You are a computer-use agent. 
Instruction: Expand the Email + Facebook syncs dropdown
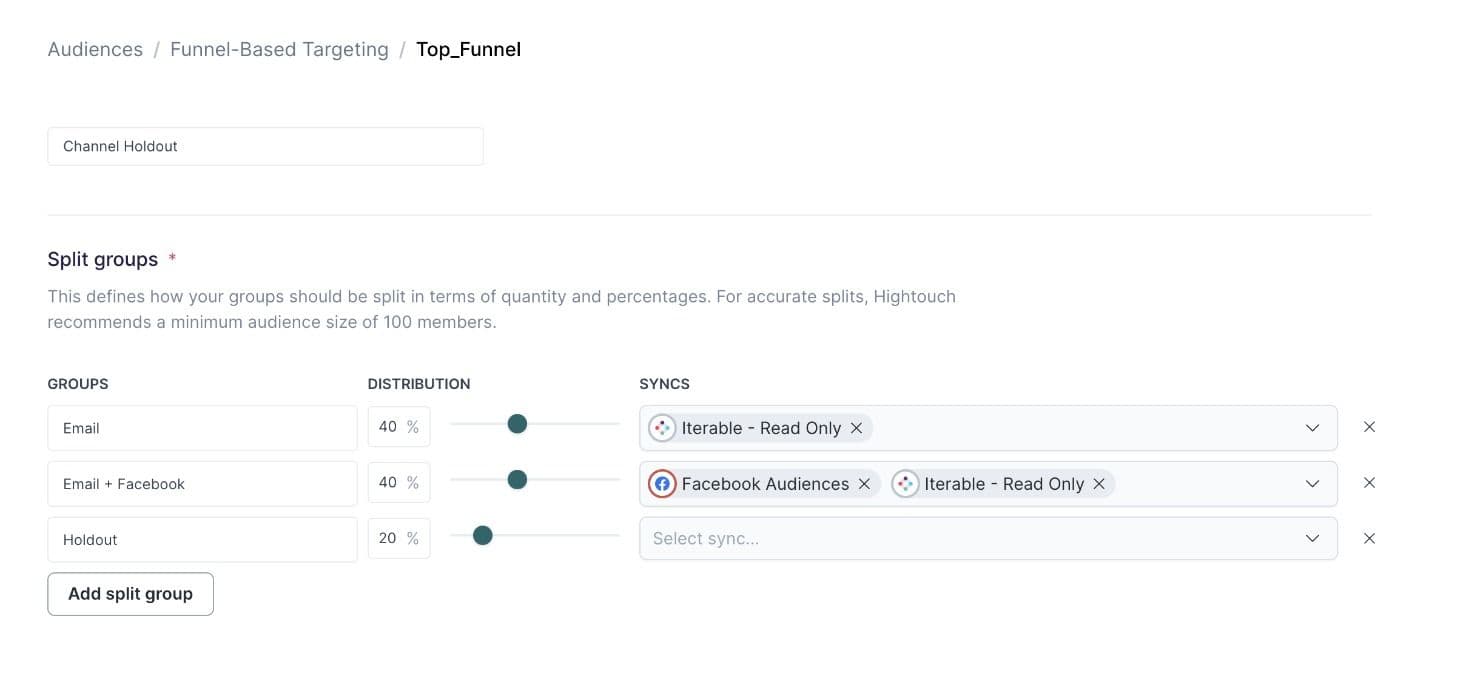point(1312,483)
